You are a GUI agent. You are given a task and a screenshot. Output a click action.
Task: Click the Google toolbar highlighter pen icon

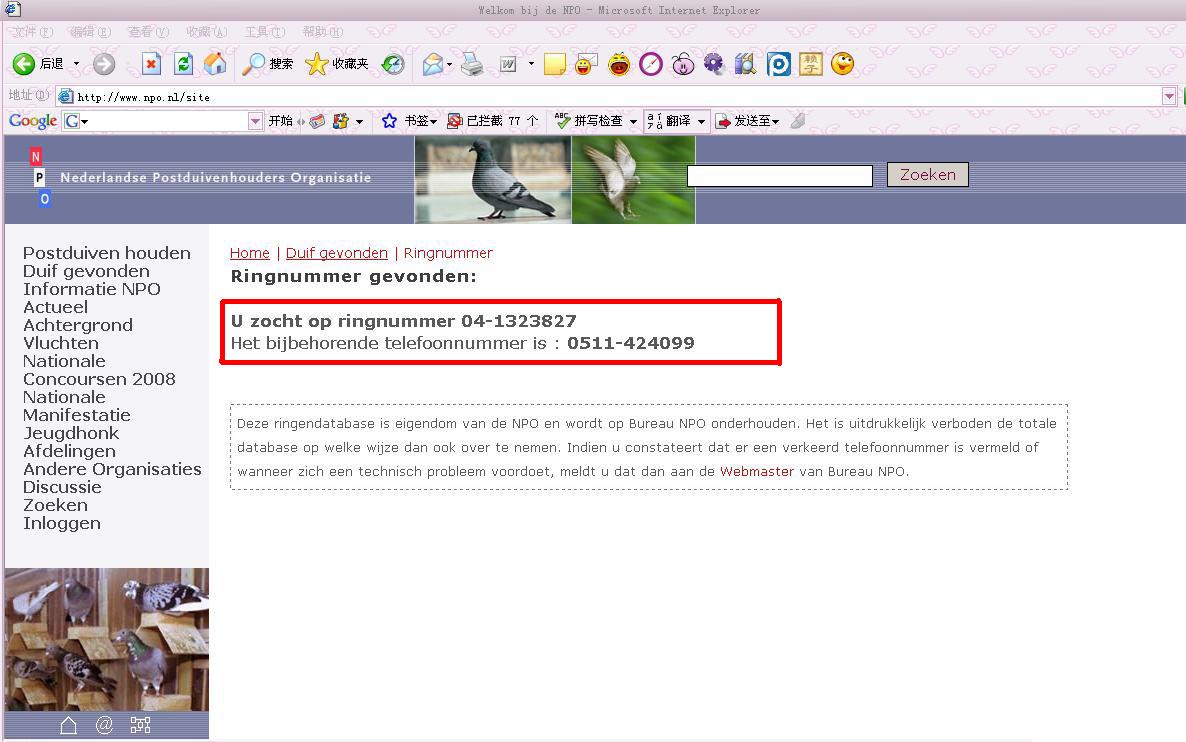coord(798,121)
